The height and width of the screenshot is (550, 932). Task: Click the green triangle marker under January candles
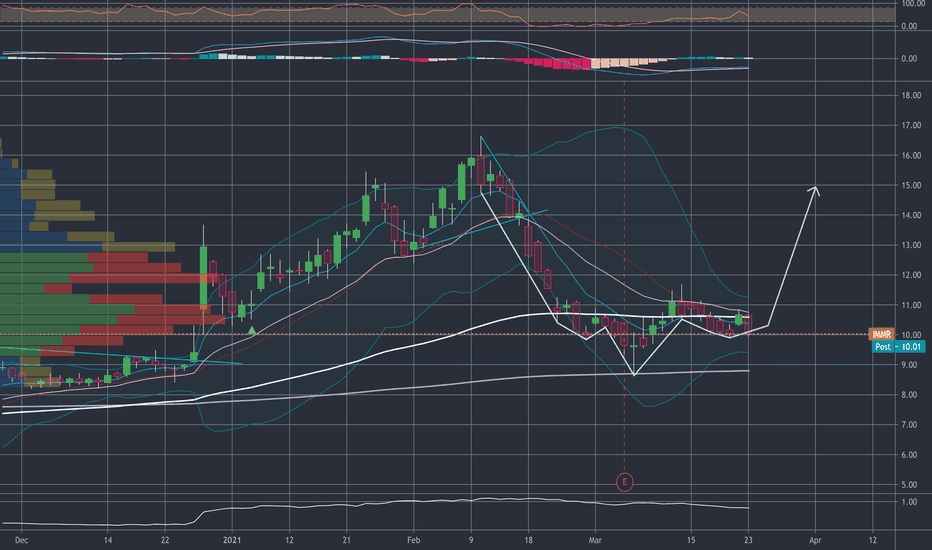[x=251, y=330]
